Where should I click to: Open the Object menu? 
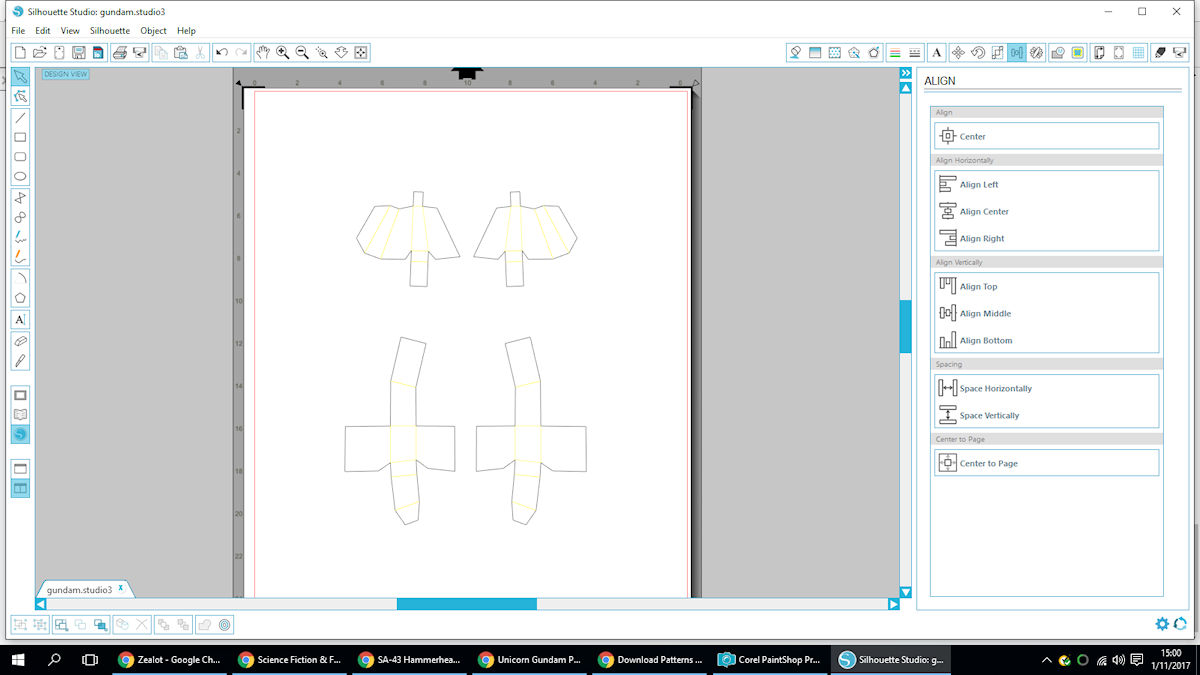tap(153, 31)
